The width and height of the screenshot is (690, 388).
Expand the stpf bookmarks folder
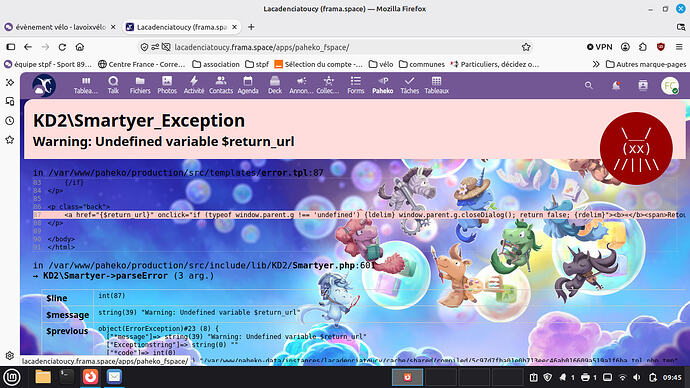coord(257,64)
